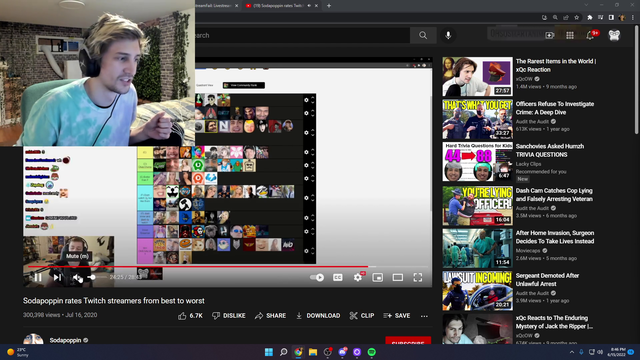
Task: Open the YouTube apps grid
Action: pyautogui.click(x=570, y=36)
